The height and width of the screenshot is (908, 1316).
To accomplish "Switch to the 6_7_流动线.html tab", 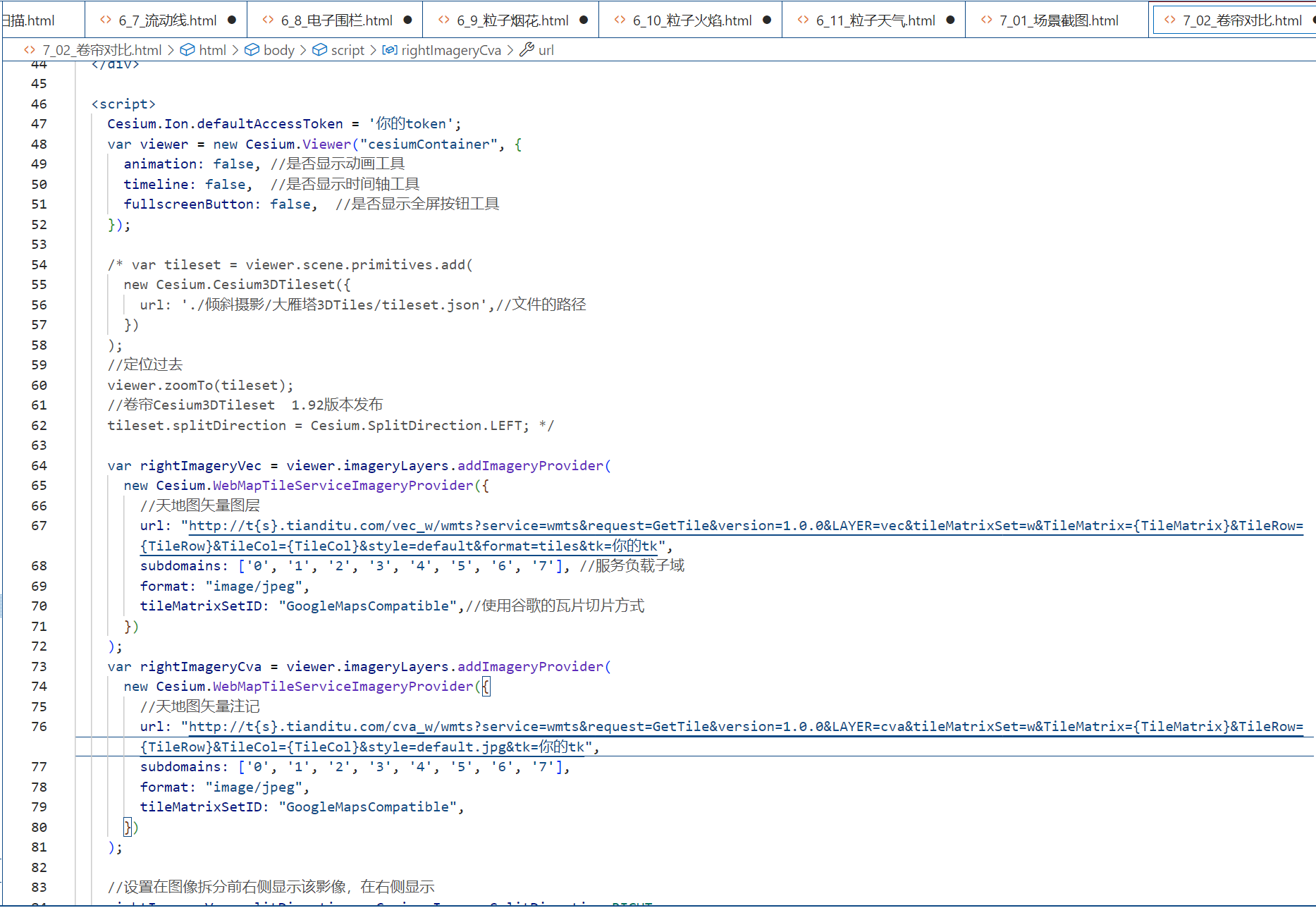I will tap(166, 20).
